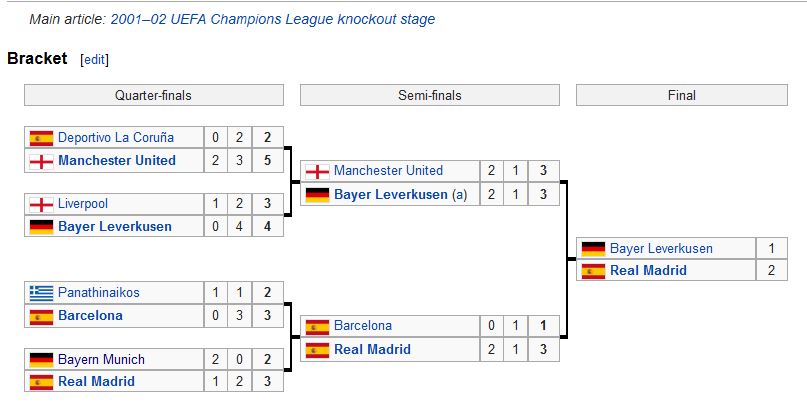807x405 pixels.
Task: Click England flag beside semi-final Manchester United
Action: point(317,171)
